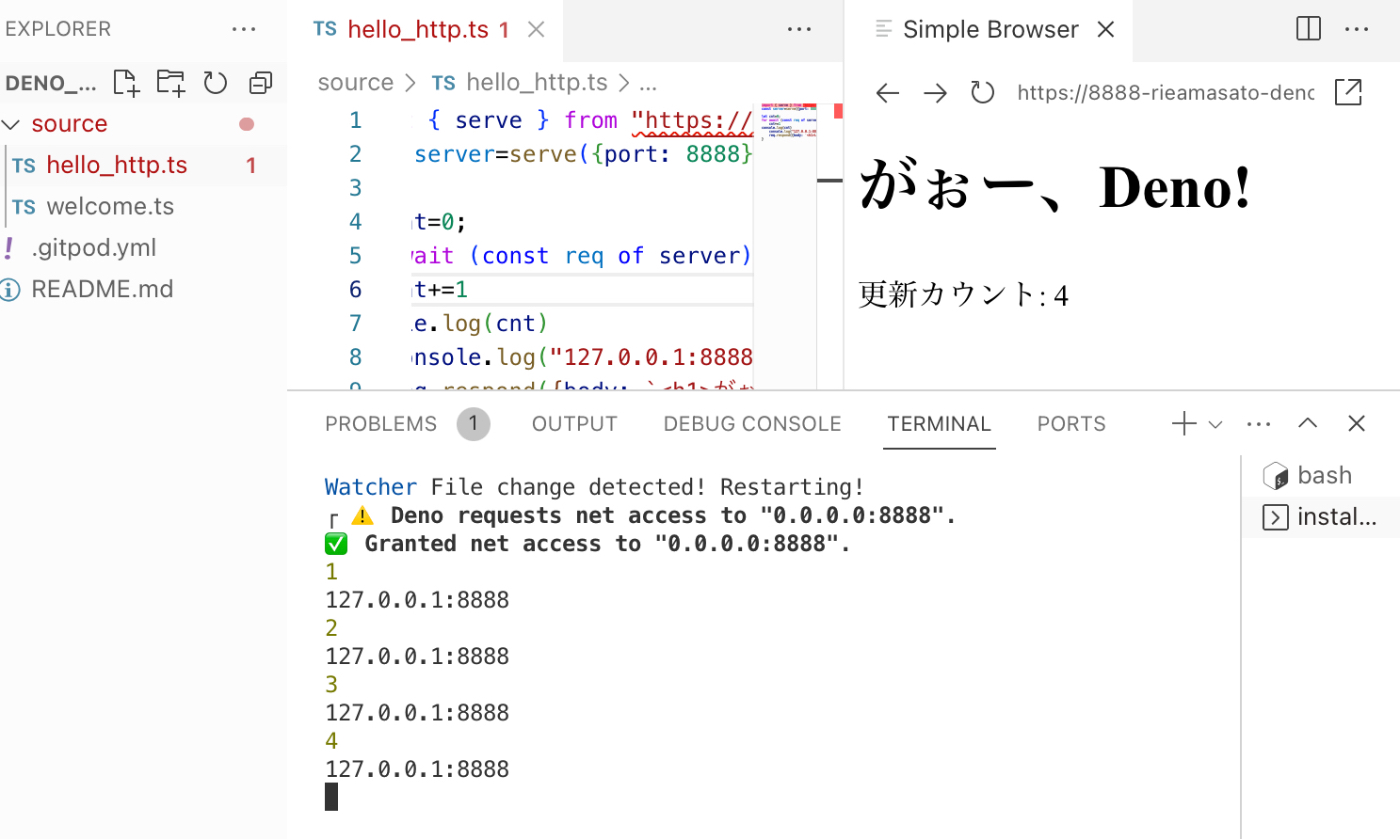Close the bottom panel
Image resolution: width=1400 pixels, height=839 pixels.
click(x=1356, y=424)
